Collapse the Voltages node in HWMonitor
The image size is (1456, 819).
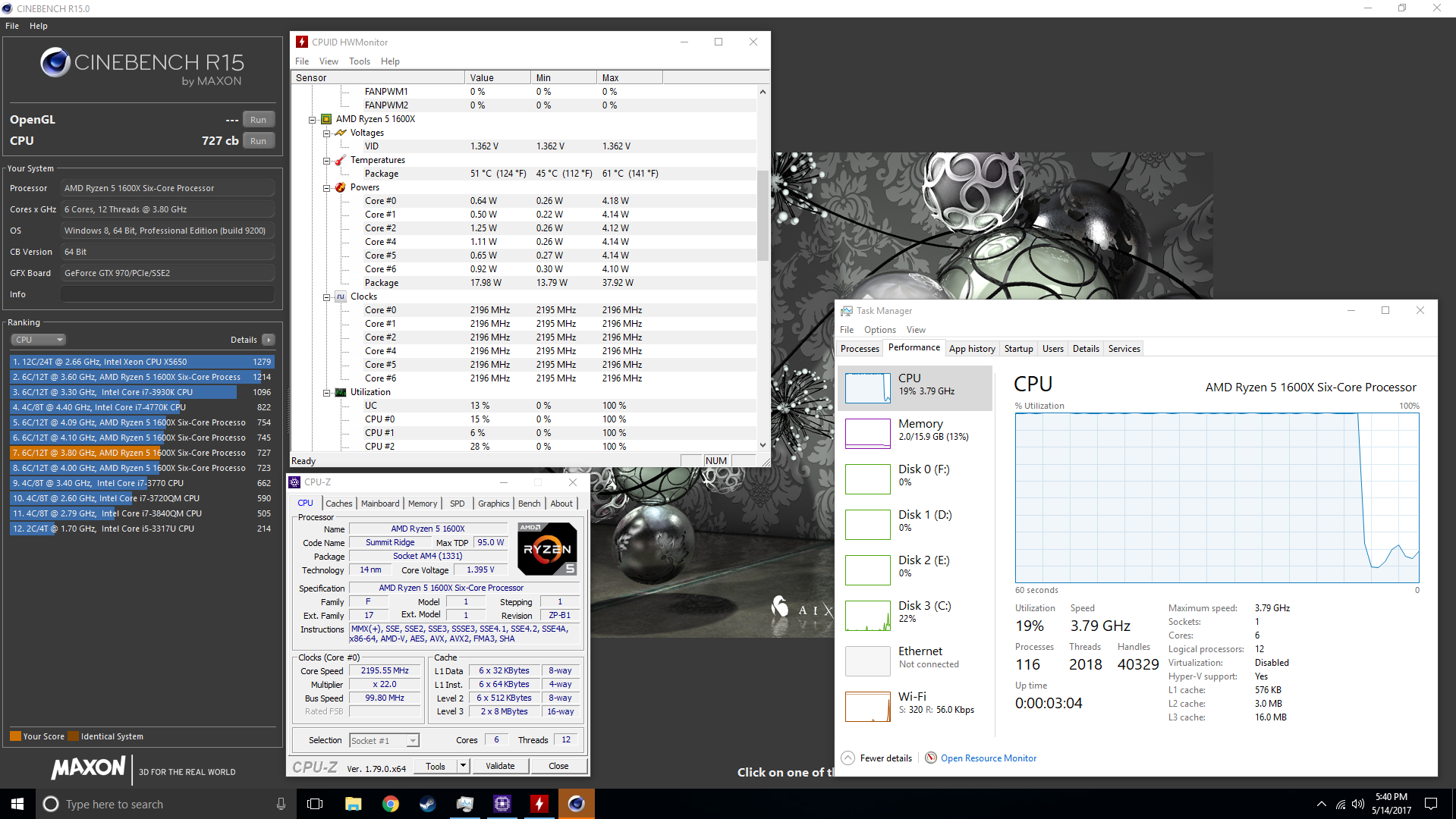pos(326,133)
